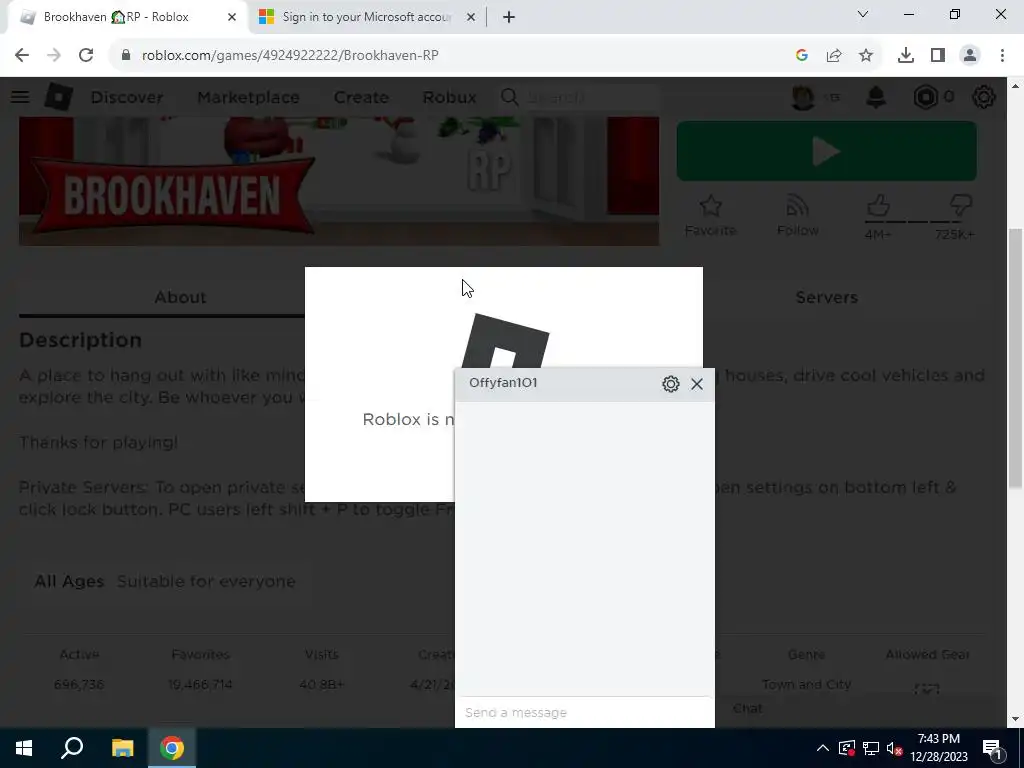This screenshot has width=1024, height=768.
Task: Follow the Brookhaven game
Action: 797,216
